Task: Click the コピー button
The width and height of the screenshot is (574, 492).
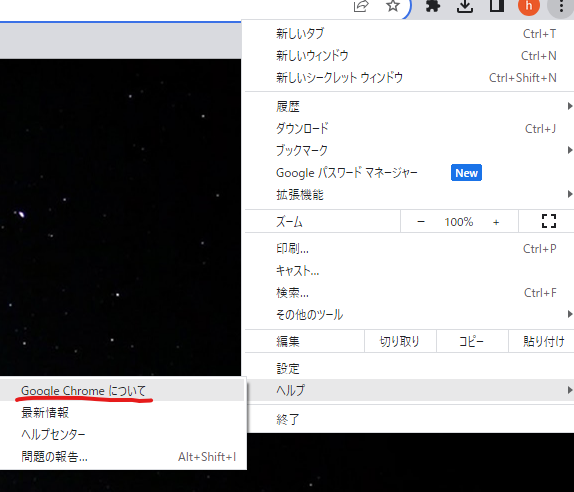Action: [x=472, y=341]
